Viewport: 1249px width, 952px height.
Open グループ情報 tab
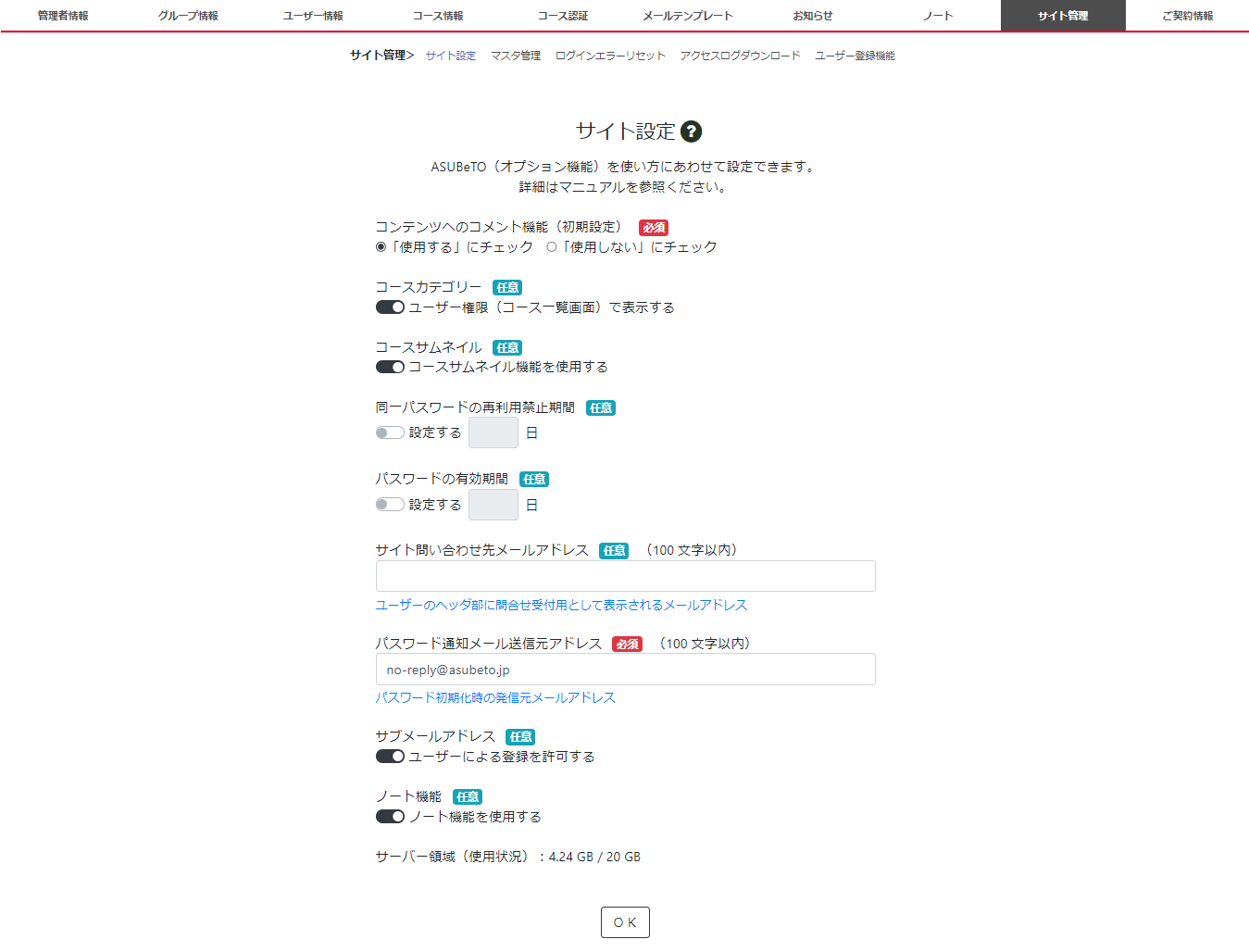click(x=188, y=16)
